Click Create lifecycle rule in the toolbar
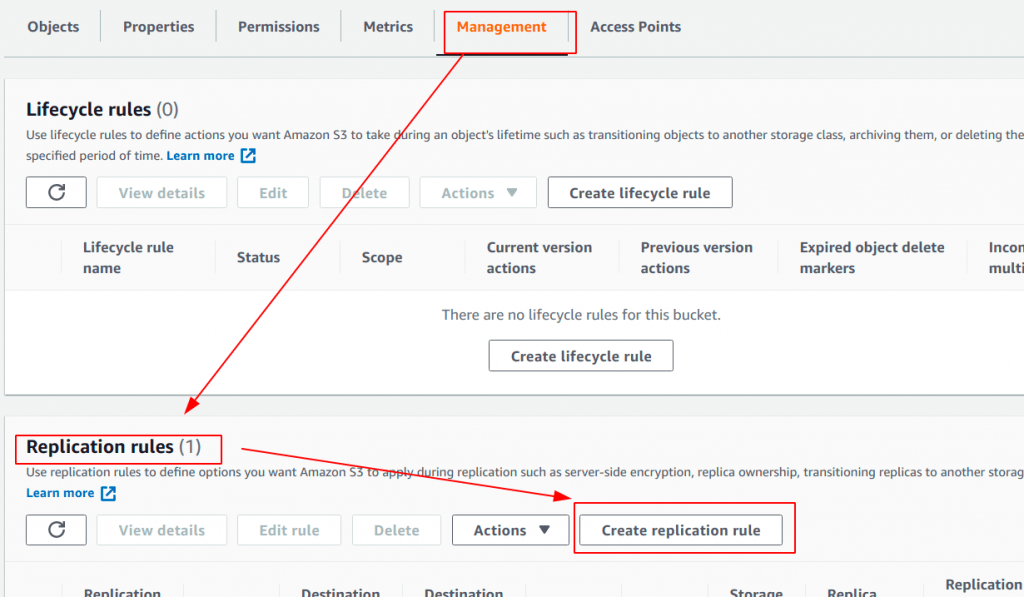Image resolution: width=1024 pixels, height=597 pixels. [x=639, y=192]
